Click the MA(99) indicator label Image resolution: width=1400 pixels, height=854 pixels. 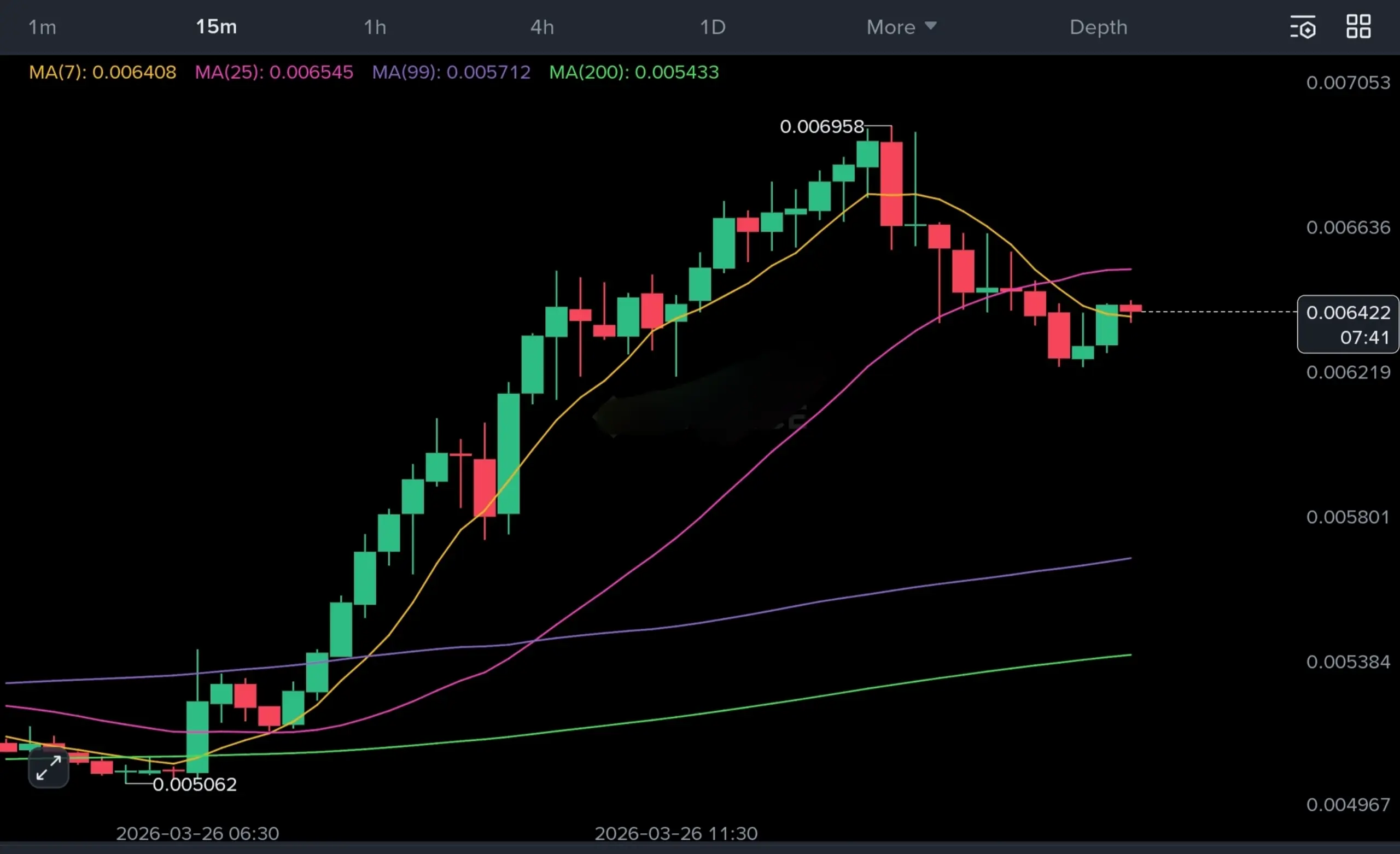(x=451, y=72)
